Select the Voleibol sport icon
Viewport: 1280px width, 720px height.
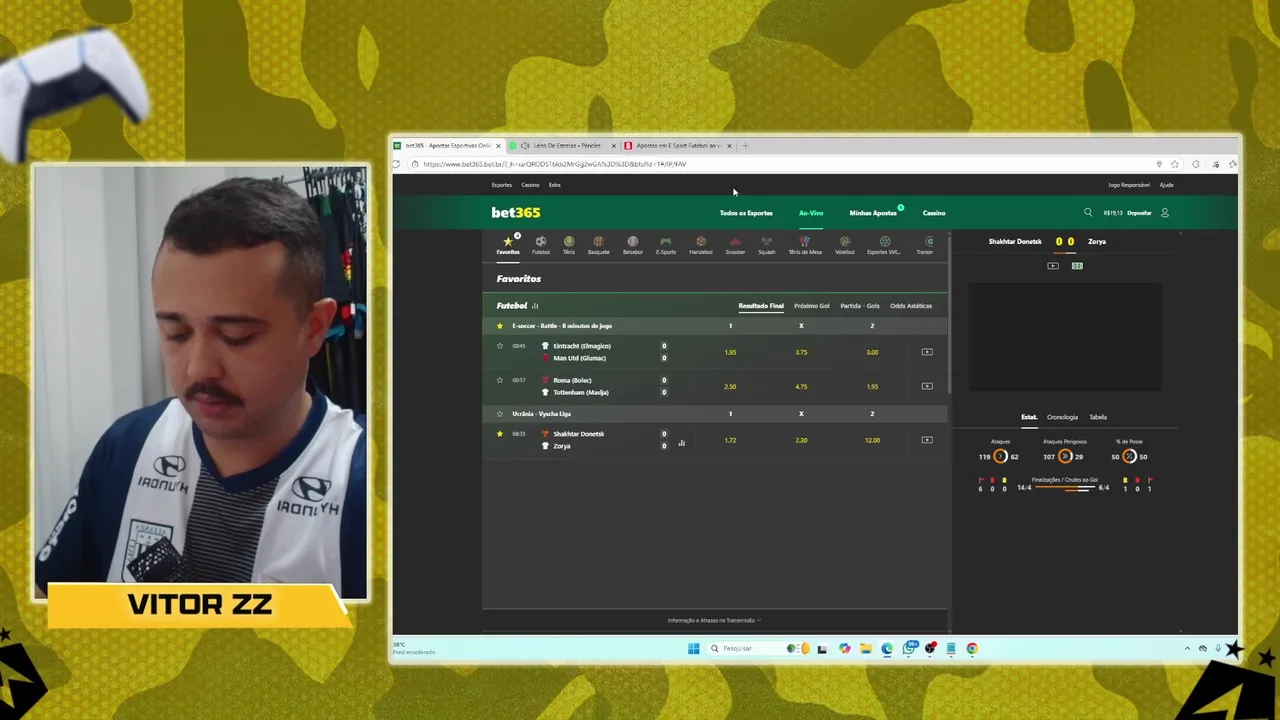tap(845, 245)
